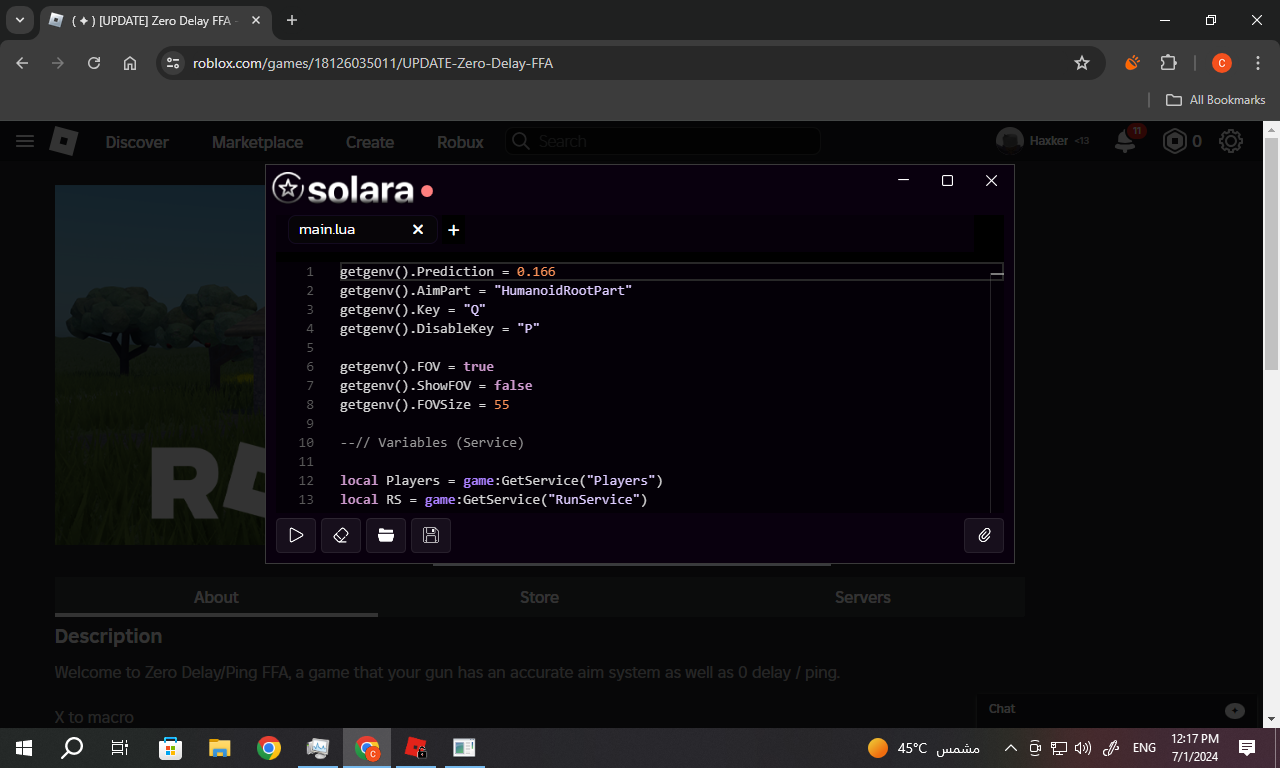Close the Zero Delay FFA browser tab
This screenshot has height=768, width=1280.
(x=255, y=20)
